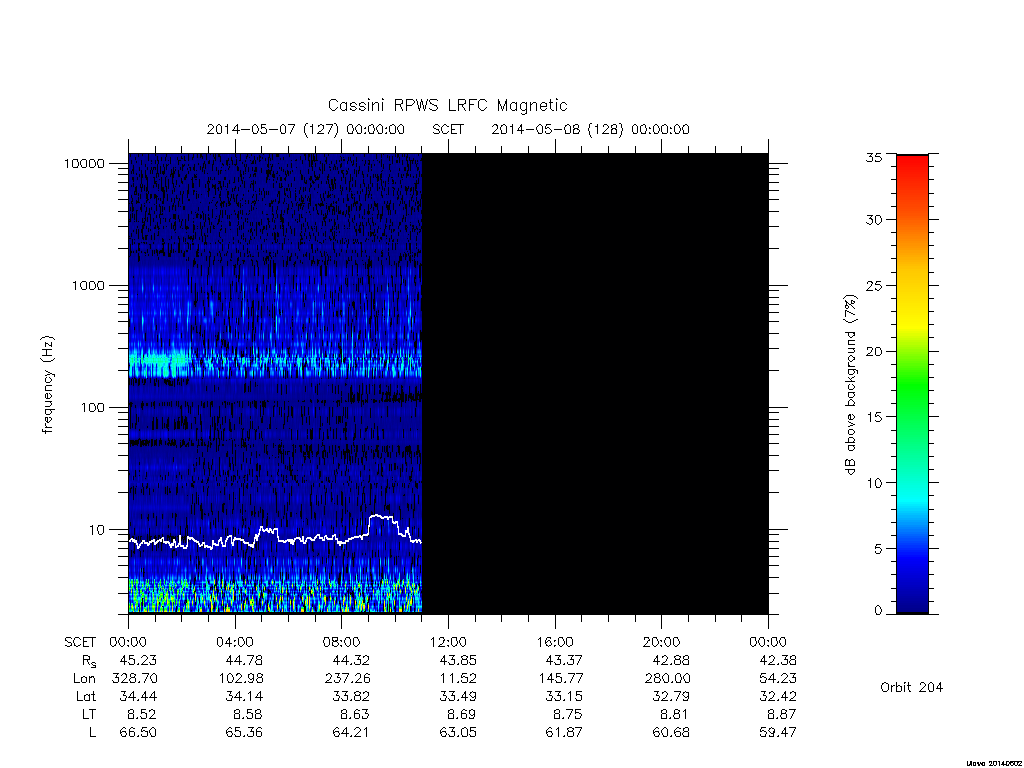Click the 20 colorbar tick label
Image resolution: width=1024 pixels, height=768 pixels.
pyautogui.click(x=874, y=351)
